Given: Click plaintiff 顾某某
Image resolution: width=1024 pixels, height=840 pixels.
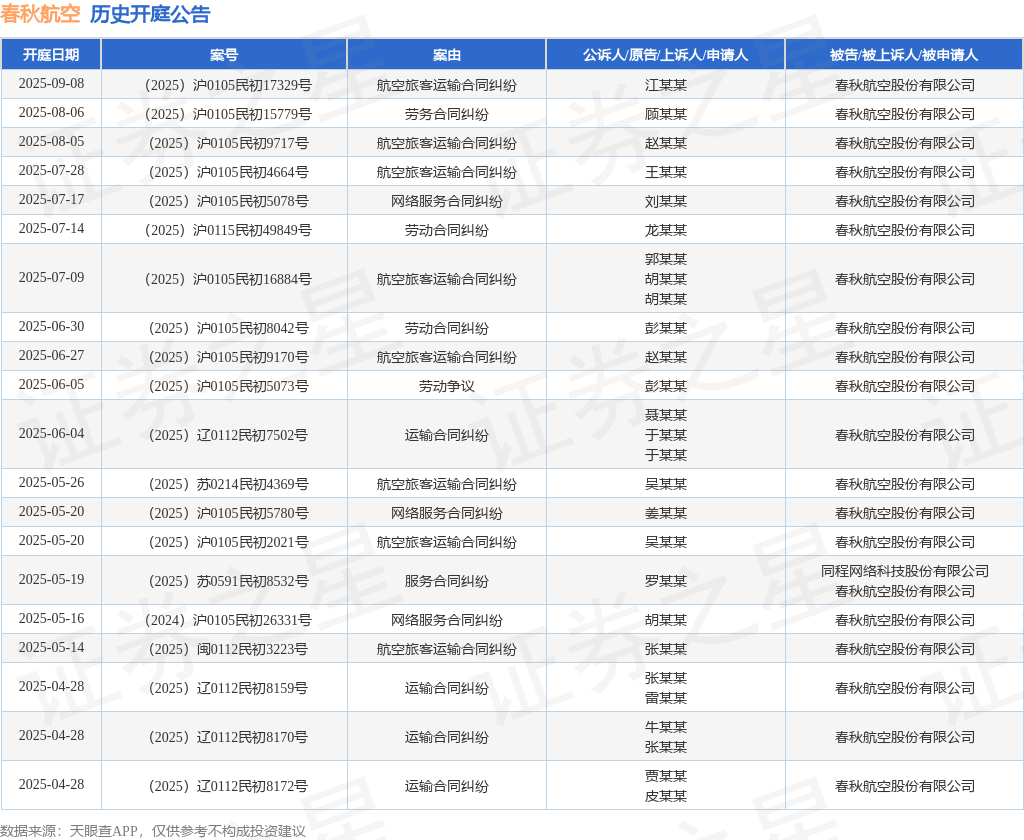Looking at the screenshot, I should (x=665, y=114).
